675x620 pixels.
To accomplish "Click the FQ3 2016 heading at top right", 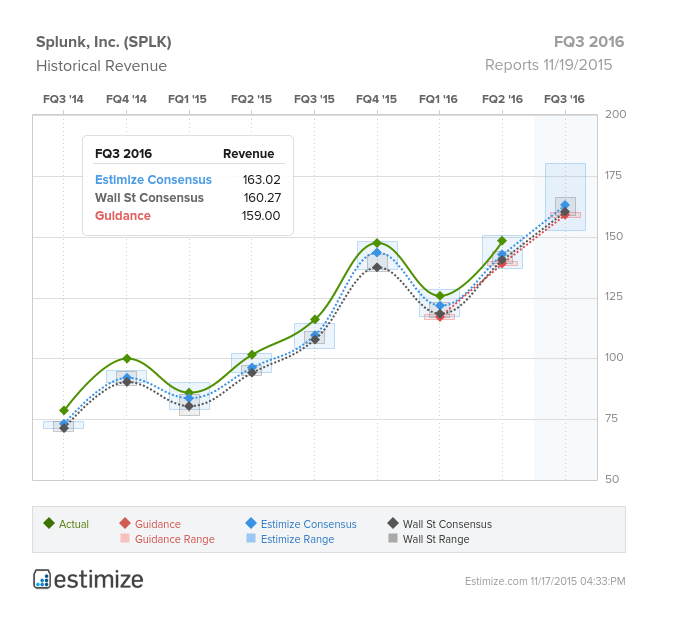I will [589, 42].
